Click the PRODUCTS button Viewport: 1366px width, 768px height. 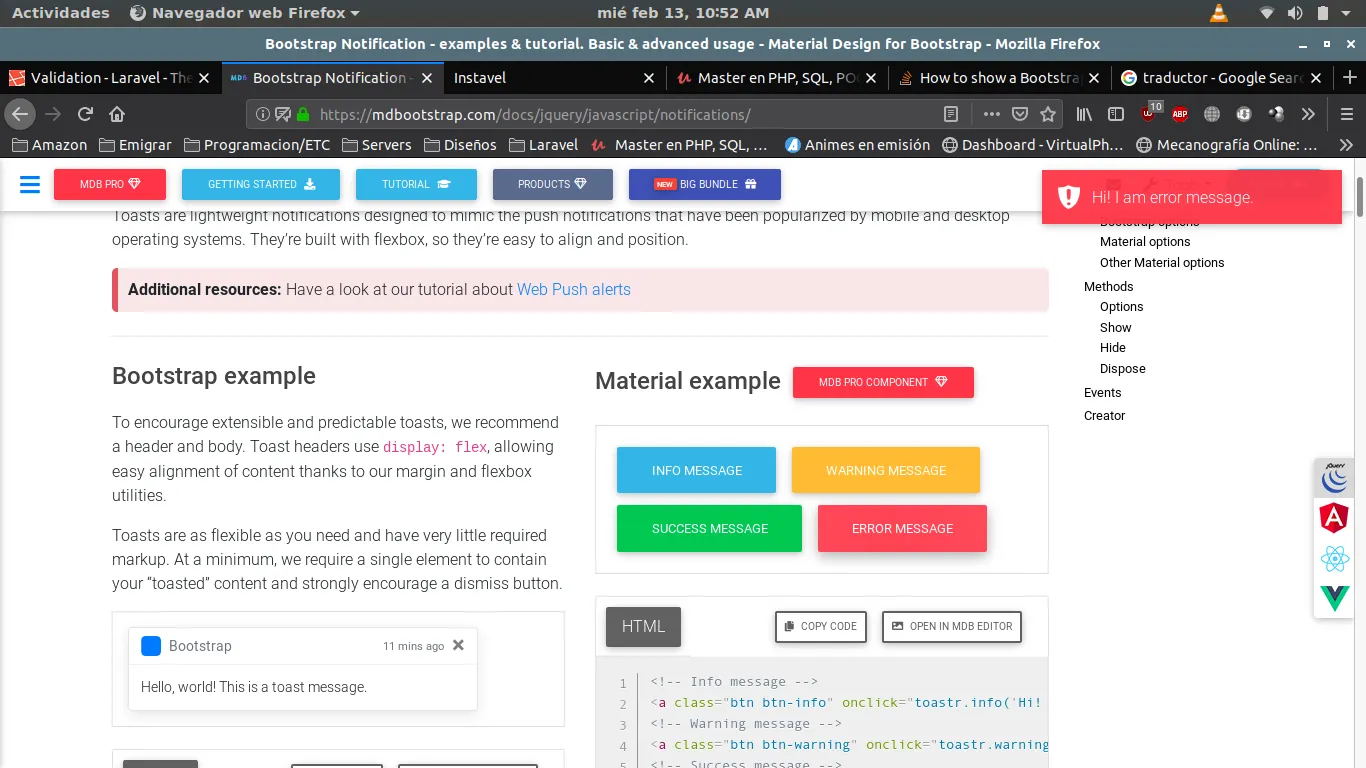click(x=553, y=184)
